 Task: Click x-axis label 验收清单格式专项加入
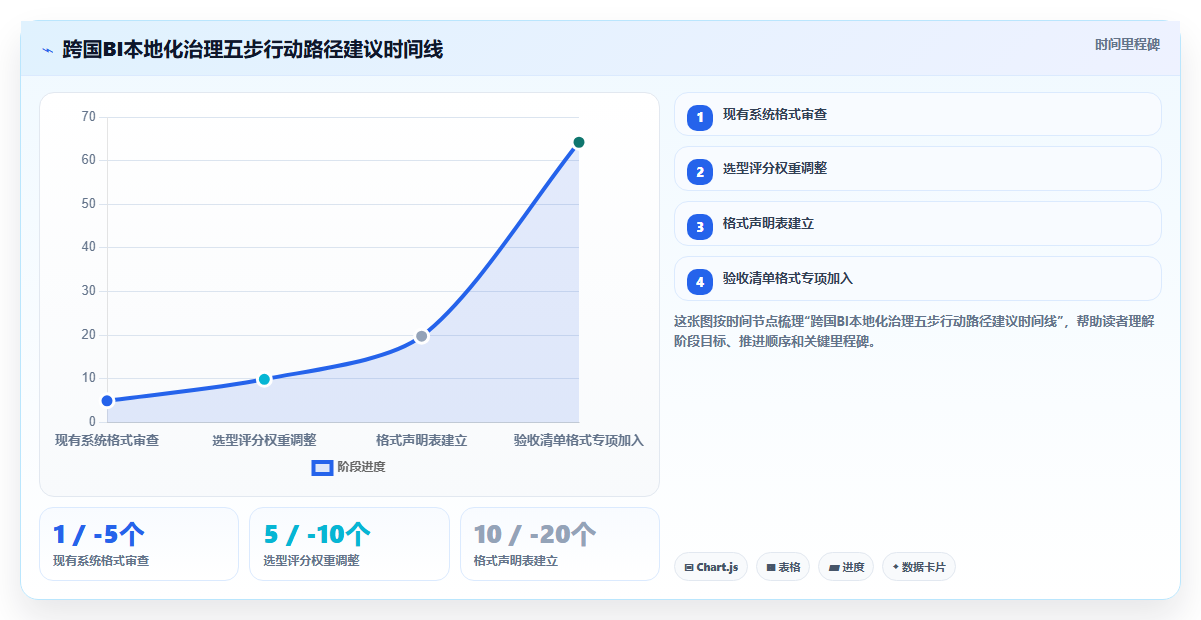pyautogui.click(x=579, y=440)
